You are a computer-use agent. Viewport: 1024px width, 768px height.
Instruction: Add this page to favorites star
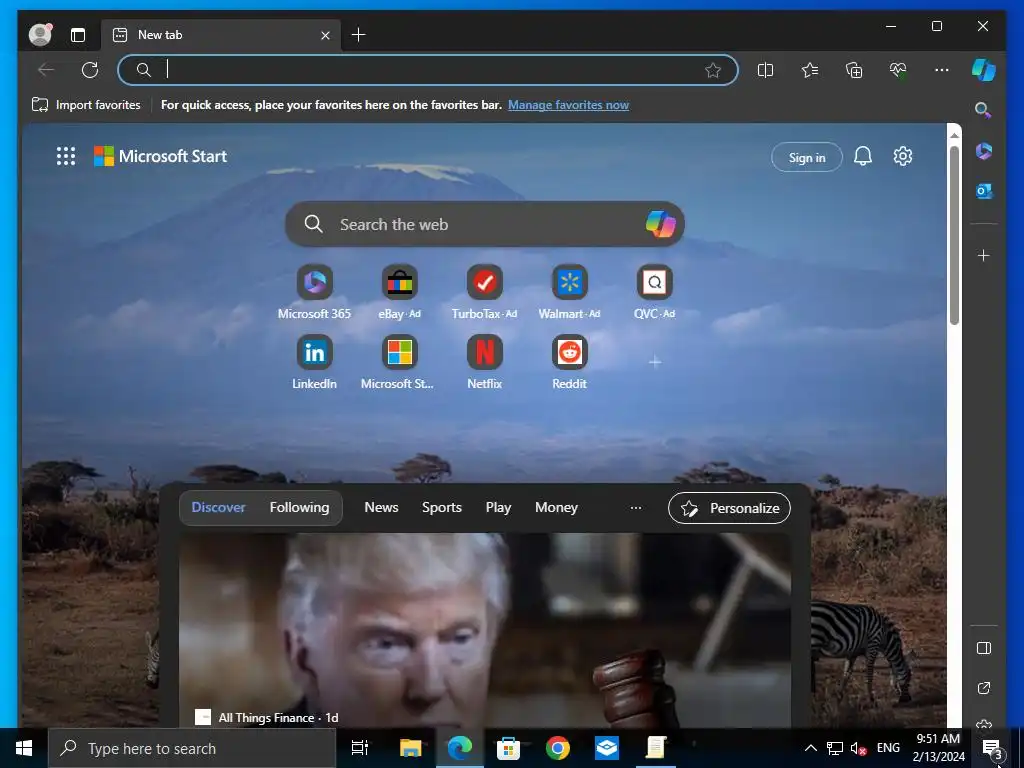click(712, 70)
